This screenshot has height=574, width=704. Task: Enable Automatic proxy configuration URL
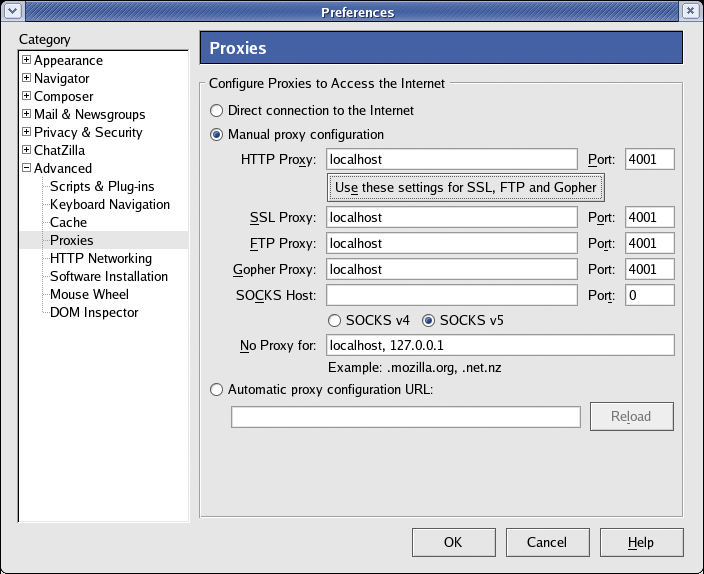(216, 389)
